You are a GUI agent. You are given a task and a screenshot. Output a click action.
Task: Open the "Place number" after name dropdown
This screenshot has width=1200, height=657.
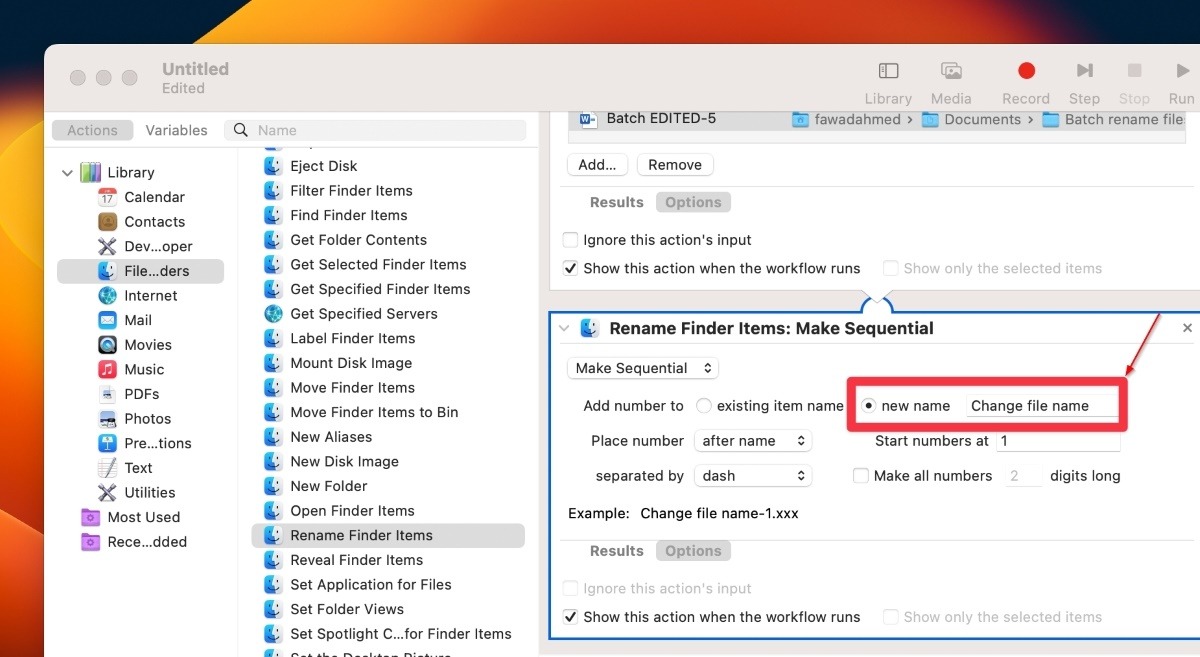753,440
